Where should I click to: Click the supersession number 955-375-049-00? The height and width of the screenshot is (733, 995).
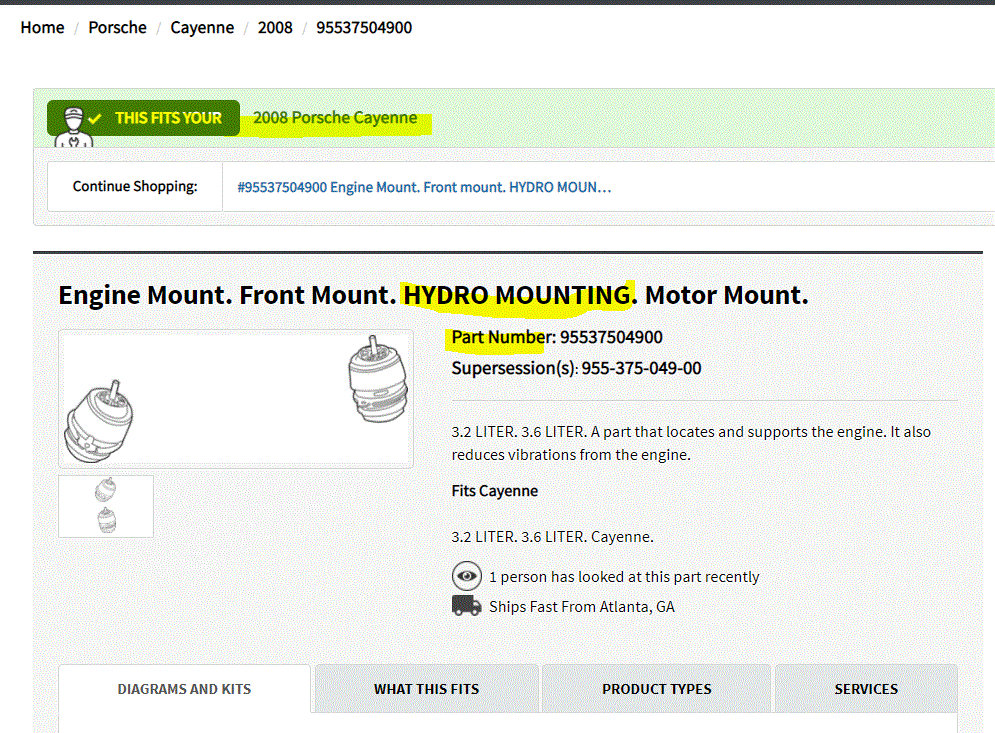click(x=641, y=368)
